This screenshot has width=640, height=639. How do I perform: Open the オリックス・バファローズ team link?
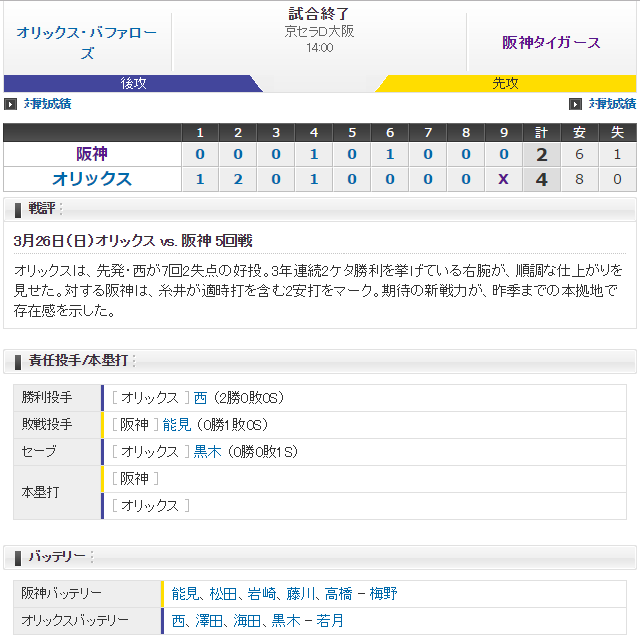pyautogui.click(x=87, y=42)
